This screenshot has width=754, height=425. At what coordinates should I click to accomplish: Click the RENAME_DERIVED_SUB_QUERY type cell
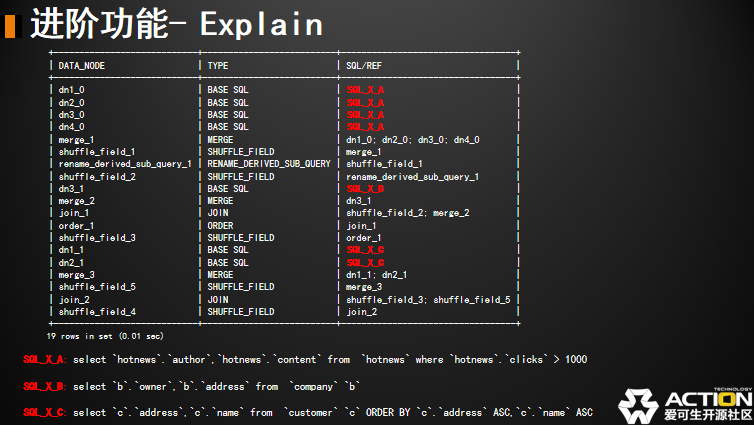[x=269, y=164]
